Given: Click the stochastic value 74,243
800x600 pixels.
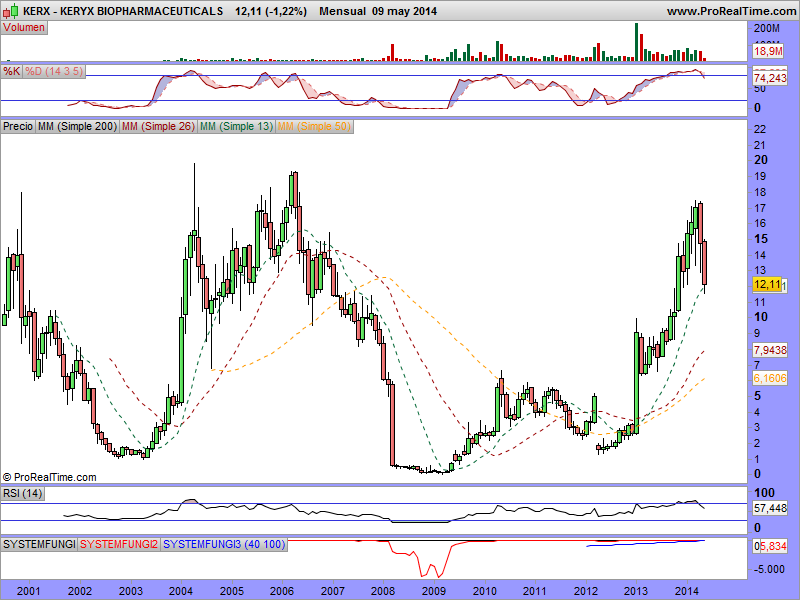Looking at the screenshot, I should [770, 78].
